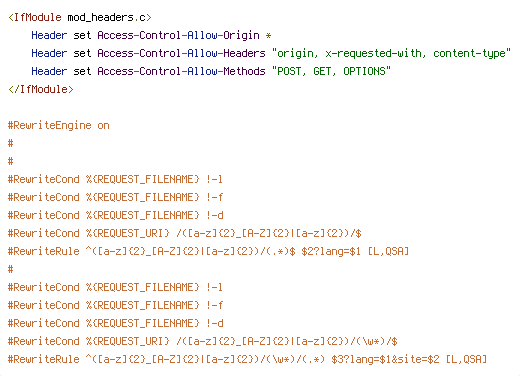Click the first REQUEST_URI RewriteCond line
This screenshot has height=376, width=520.
tap(185, 233)
